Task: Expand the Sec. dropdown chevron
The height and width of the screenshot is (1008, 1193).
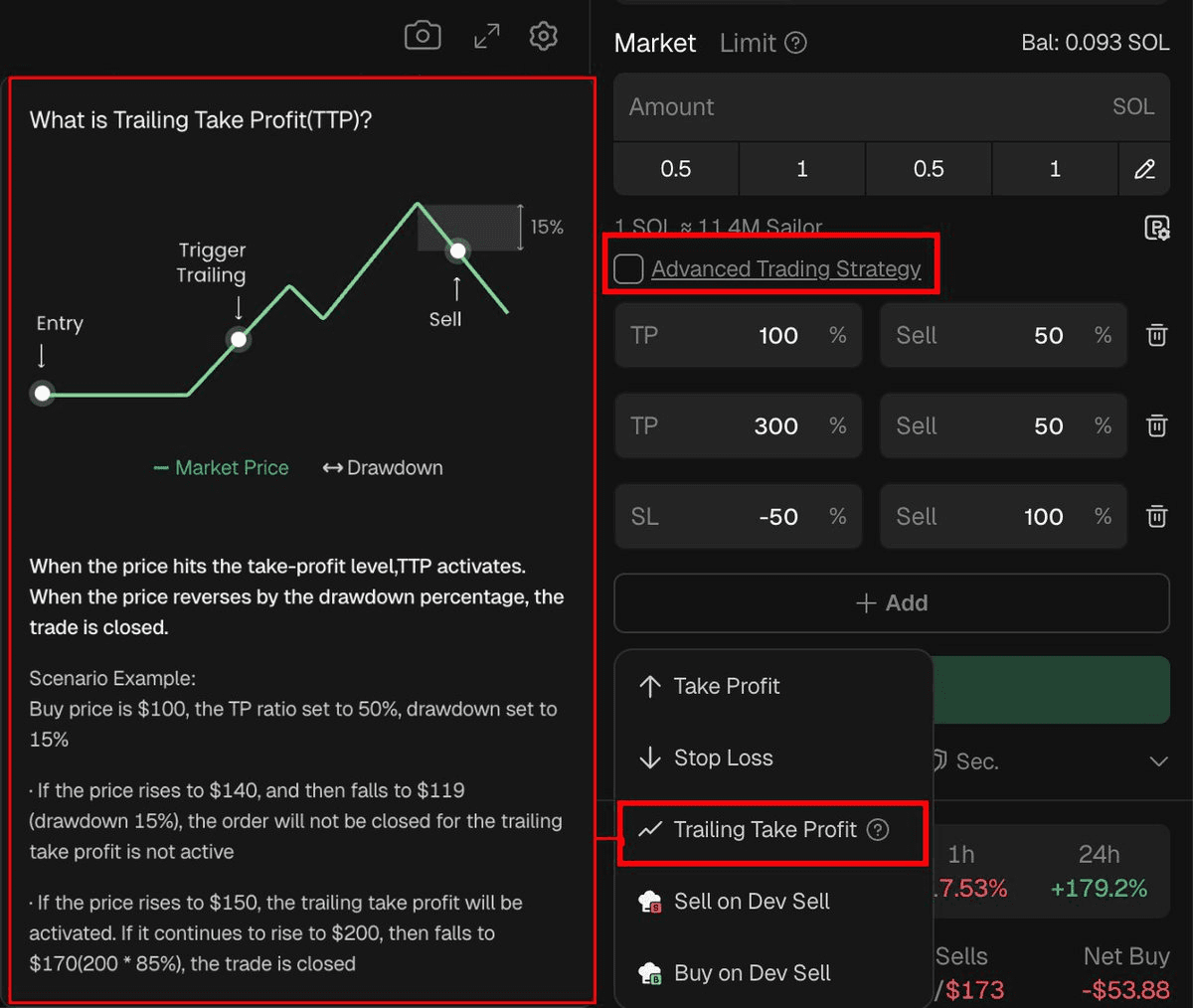Action: pos(1159,760)
